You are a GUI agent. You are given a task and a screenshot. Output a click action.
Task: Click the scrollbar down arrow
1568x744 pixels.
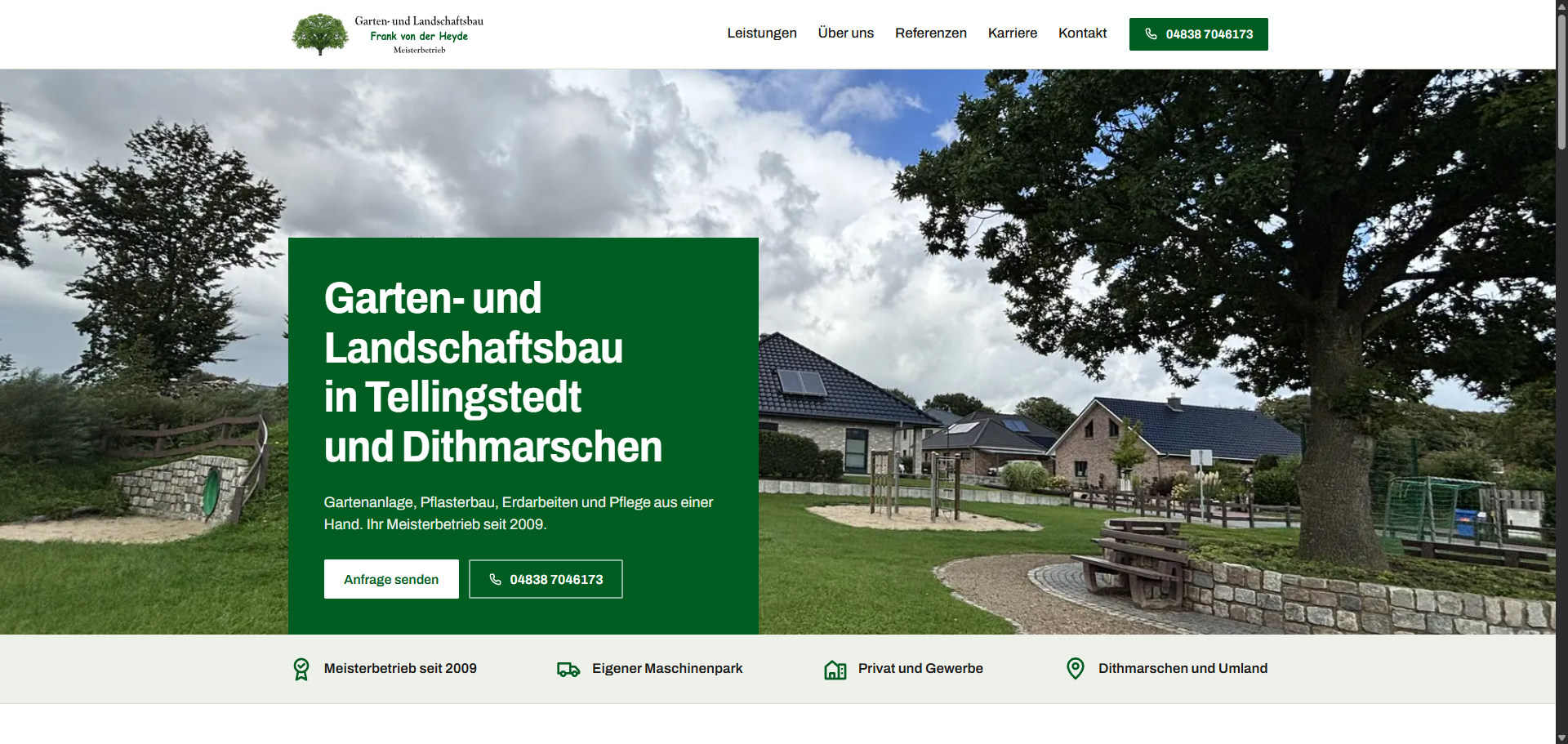[x=1561, y=737]
